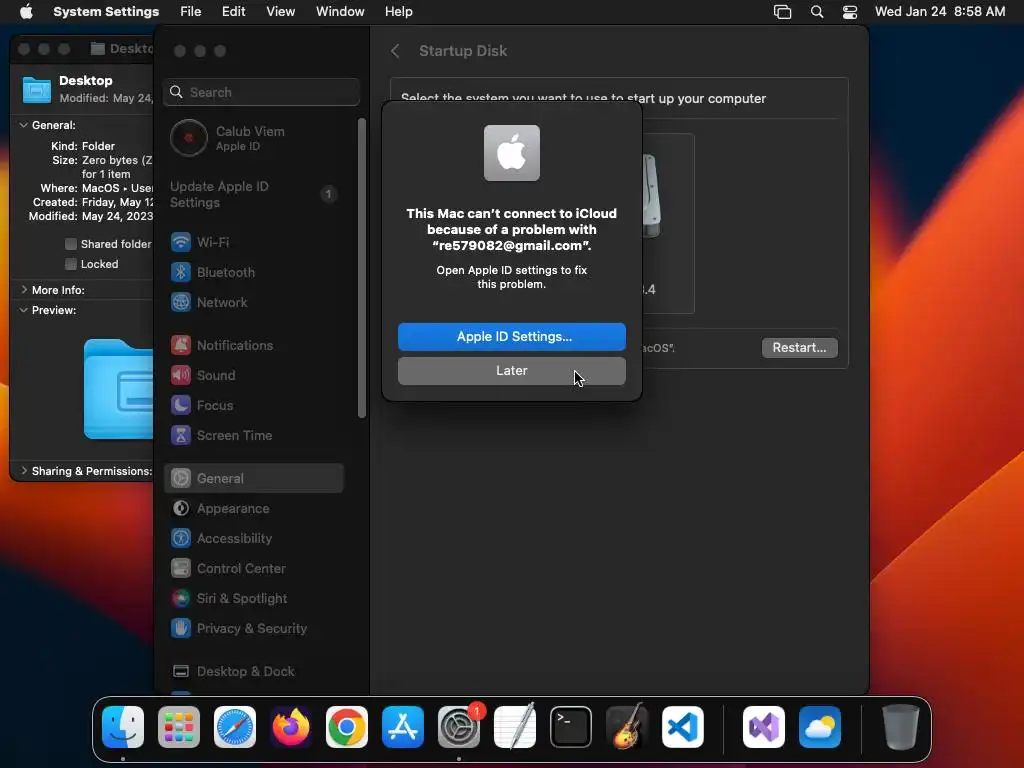Viewport: 1024px width, 768px height.
Task: Launch Visual Studio Code from the Dock
Action: click(x=683, y=726)
